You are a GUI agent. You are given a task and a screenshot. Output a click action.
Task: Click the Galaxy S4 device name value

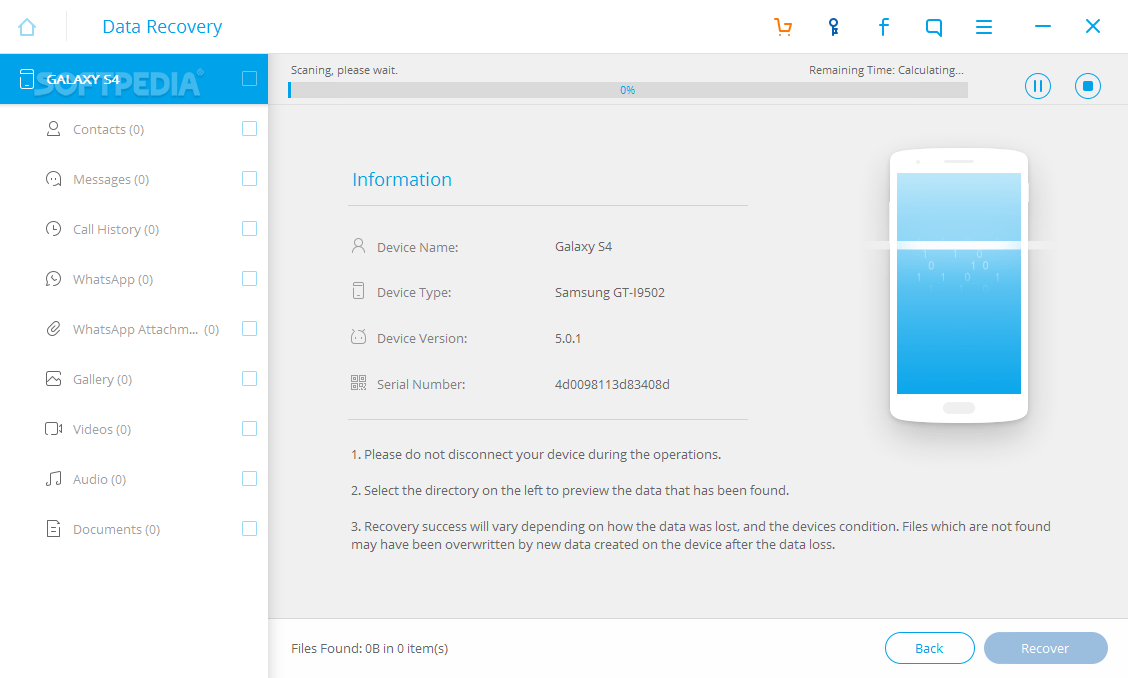[583, 246]
